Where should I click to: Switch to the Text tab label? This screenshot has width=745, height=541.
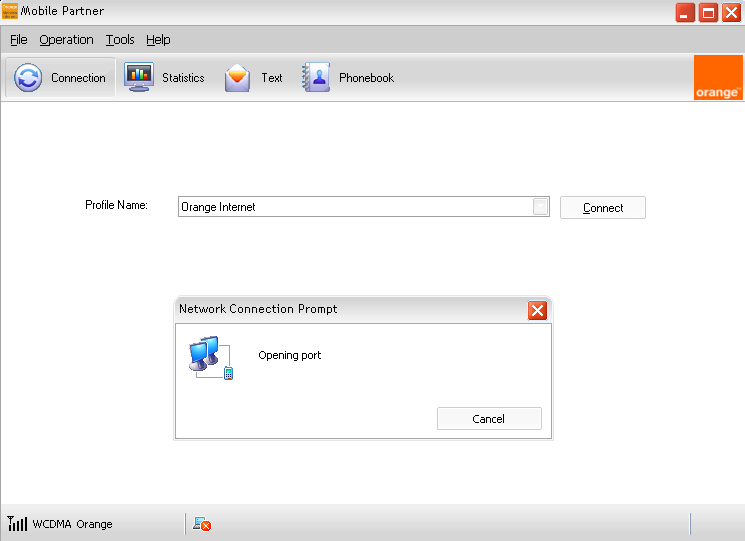point(272,78)
